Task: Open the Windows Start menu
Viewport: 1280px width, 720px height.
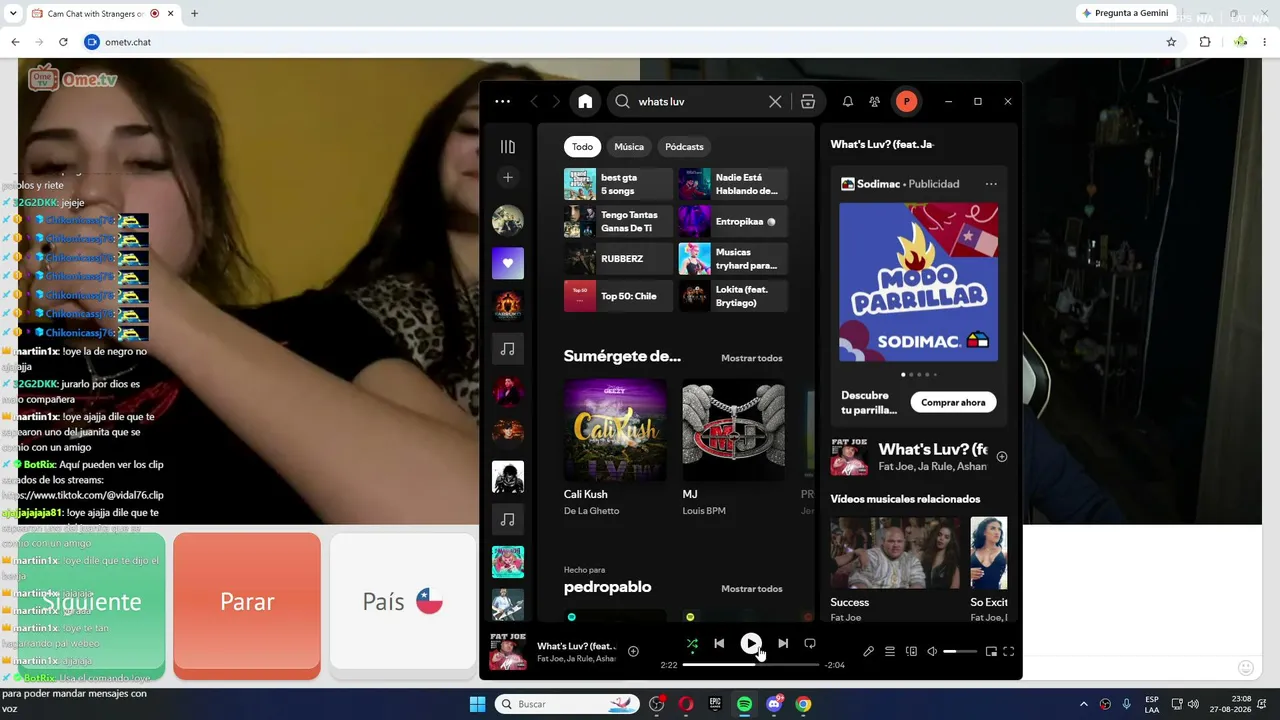Action: pyautogui.click(x=477, y=704)
